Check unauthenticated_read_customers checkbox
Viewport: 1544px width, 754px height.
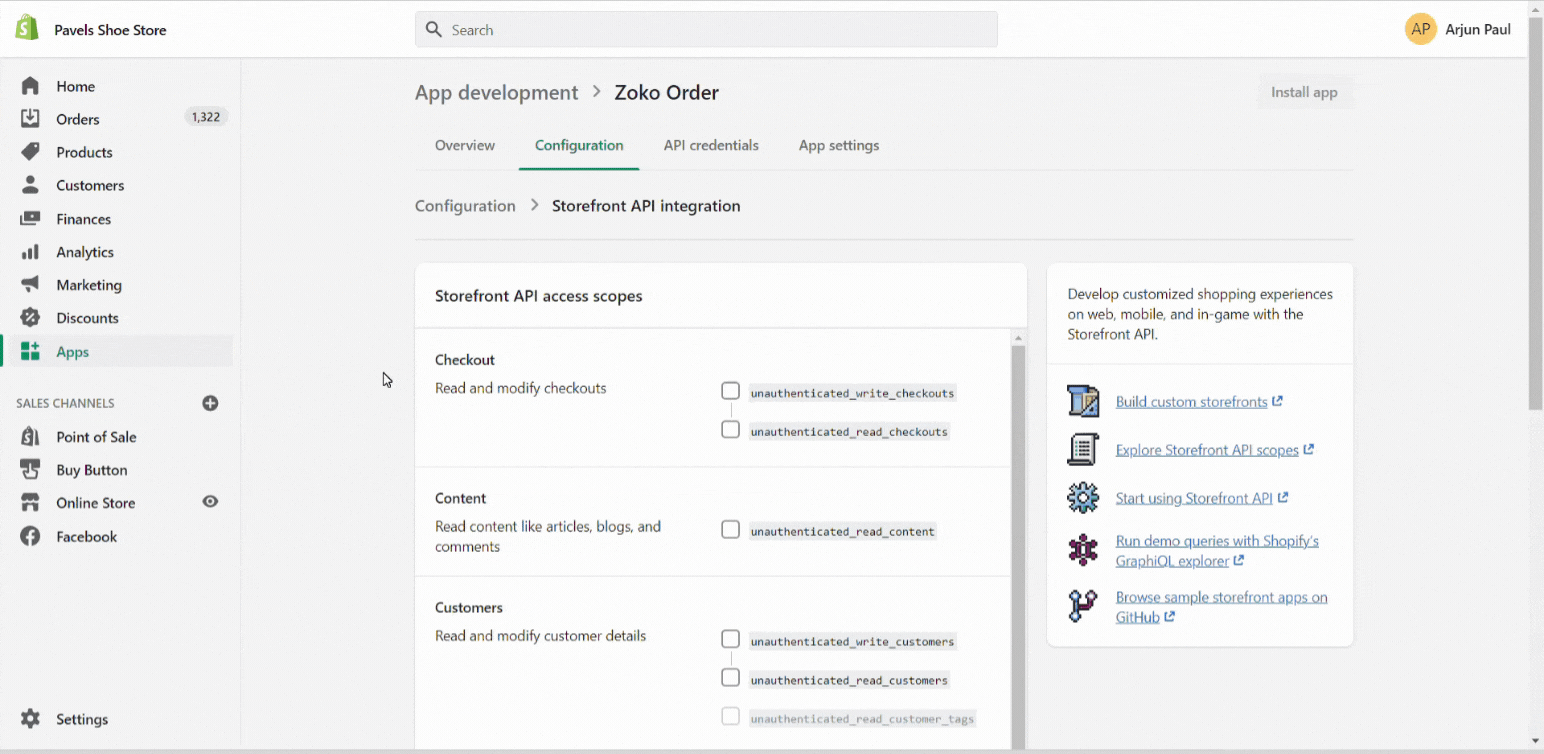[x=730, y=678]
